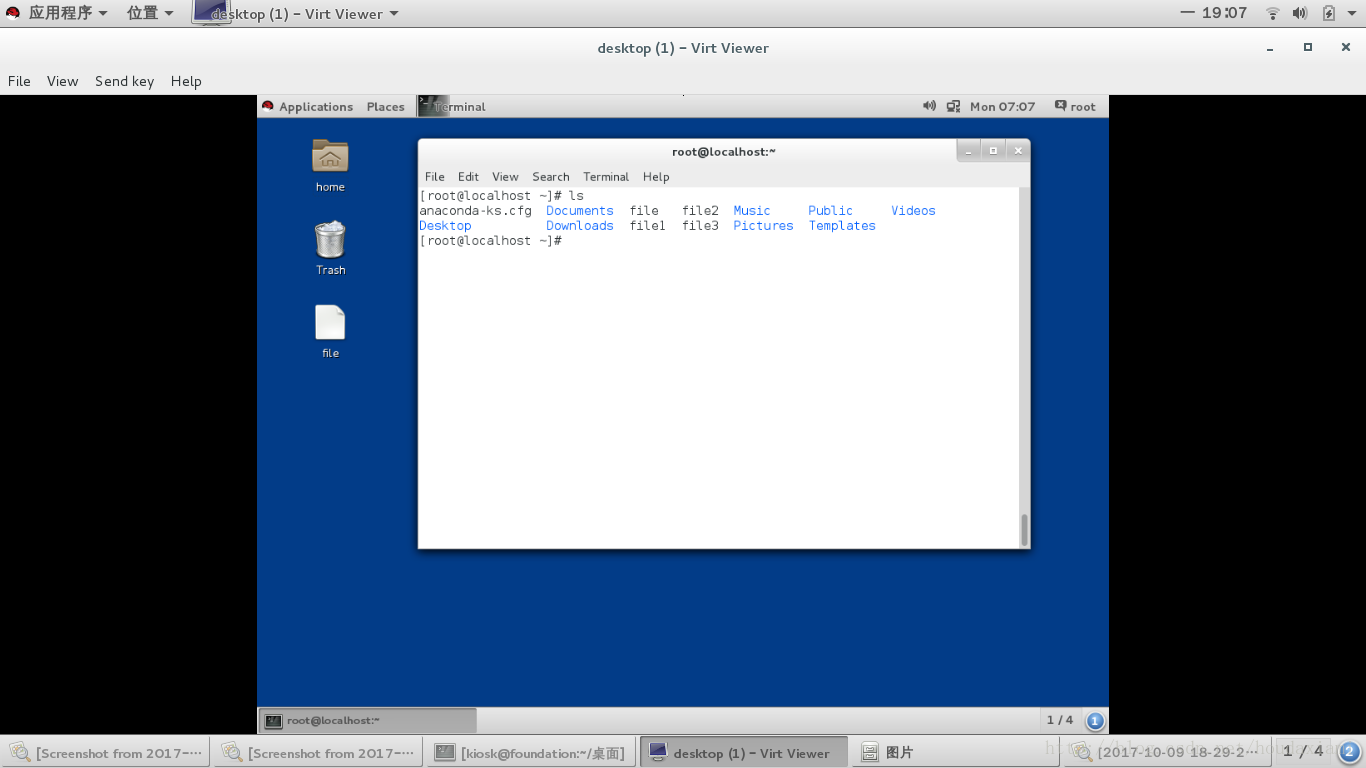1366x768 pixels.
Task: Open the 2017-10-09 18-29 taskbar item
Action: click(x=1167, y=752)
